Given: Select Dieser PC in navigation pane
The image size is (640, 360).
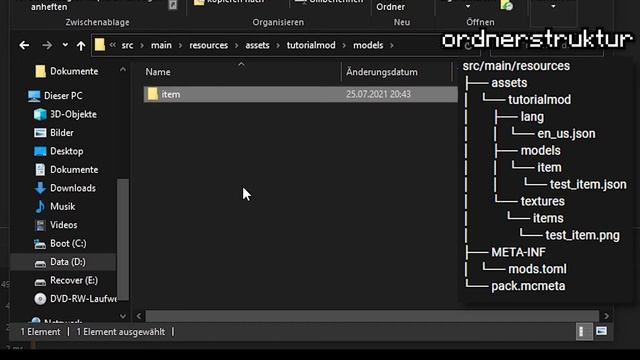Looking at the screenshot, I should click(63, 96).
